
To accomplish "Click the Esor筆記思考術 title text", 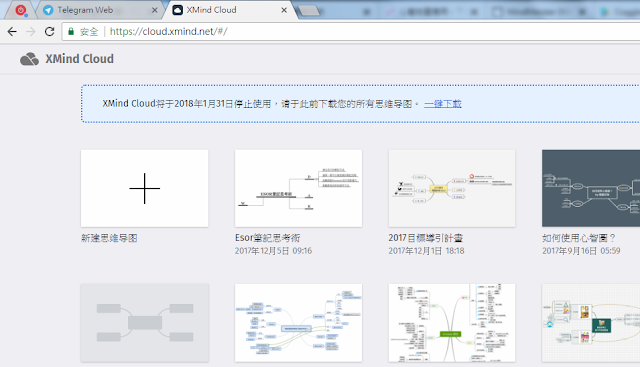I will click(267, 238).
